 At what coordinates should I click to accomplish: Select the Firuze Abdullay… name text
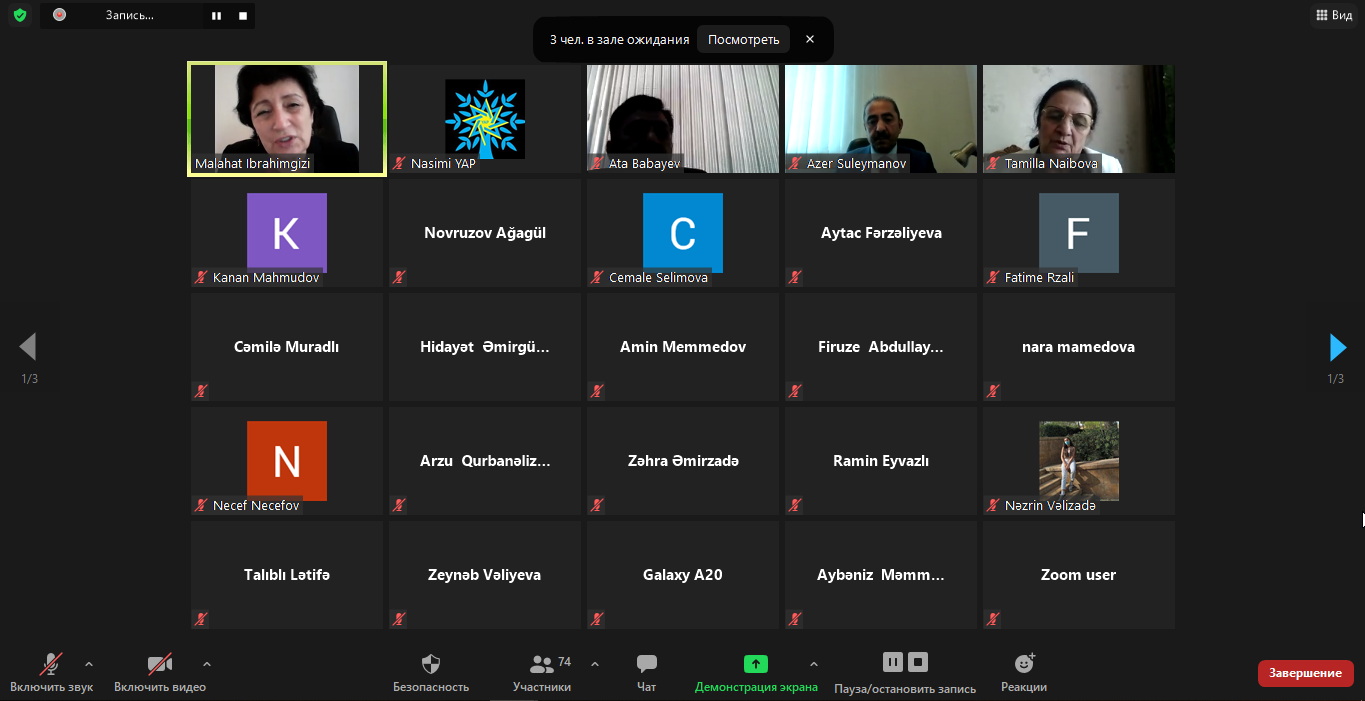(x=881, y=347)
